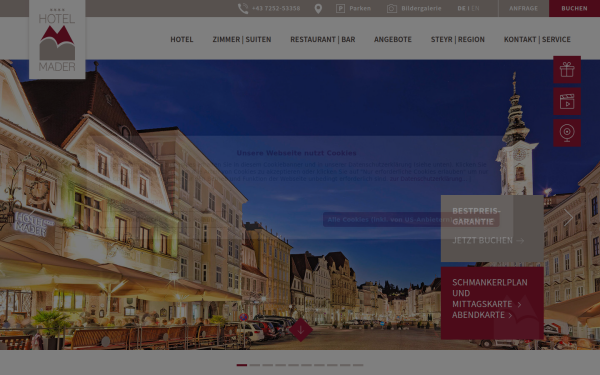Viewport: 600px width, 375px height.
Task: Click the gift voucher icon
Action: [567, 70]
